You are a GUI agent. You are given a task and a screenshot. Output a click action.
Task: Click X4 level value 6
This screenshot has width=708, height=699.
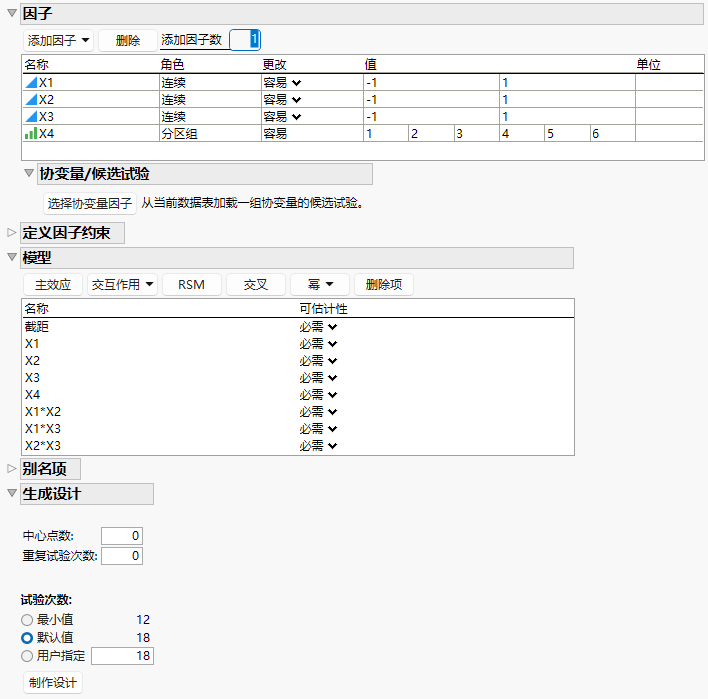point(613,134)
